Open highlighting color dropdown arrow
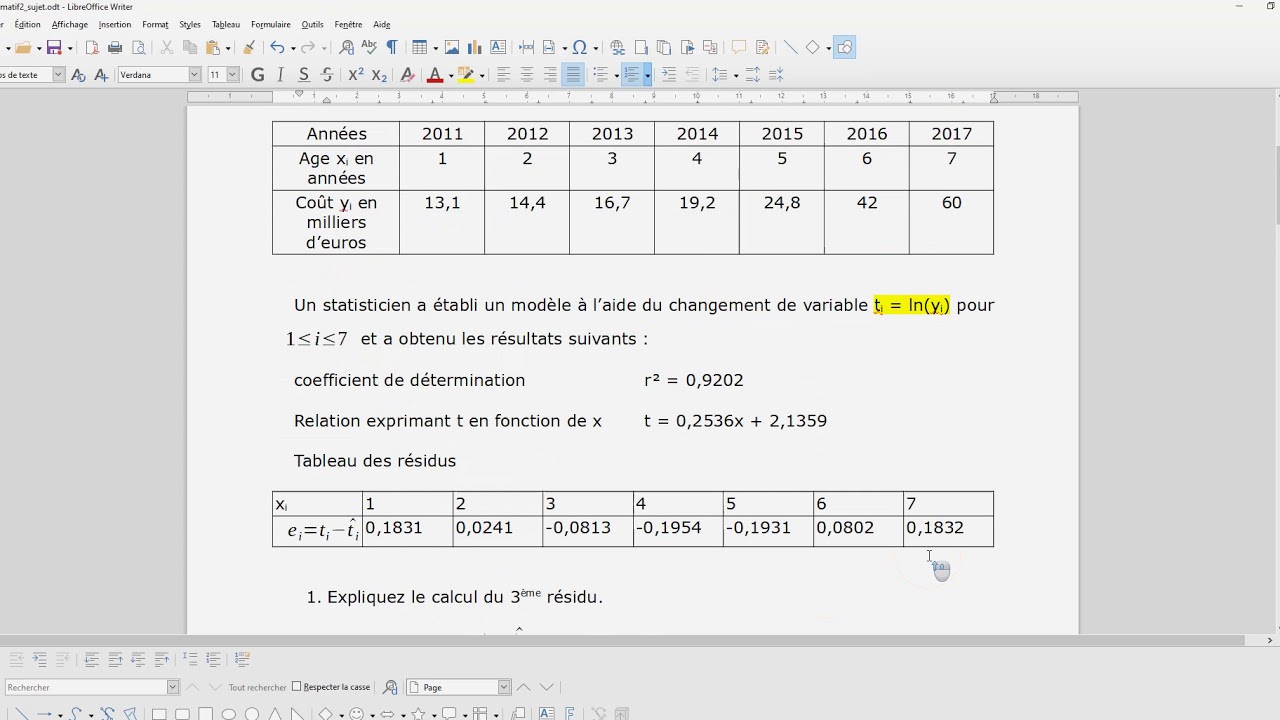 [482, 75]
